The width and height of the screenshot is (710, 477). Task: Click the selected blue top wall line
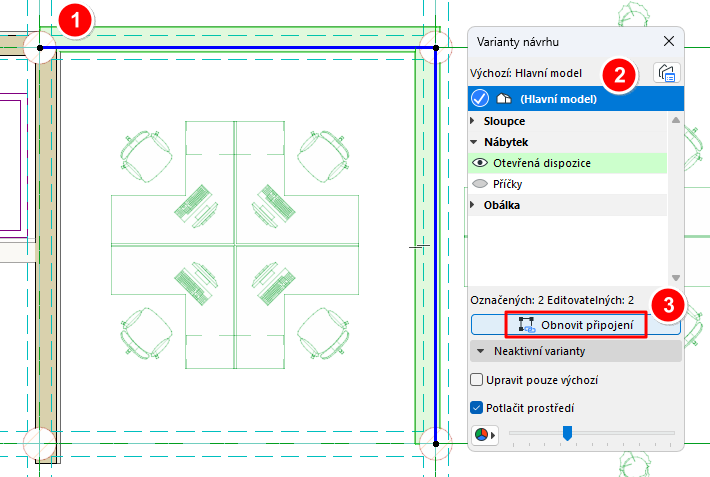click(x=238, y=48)
